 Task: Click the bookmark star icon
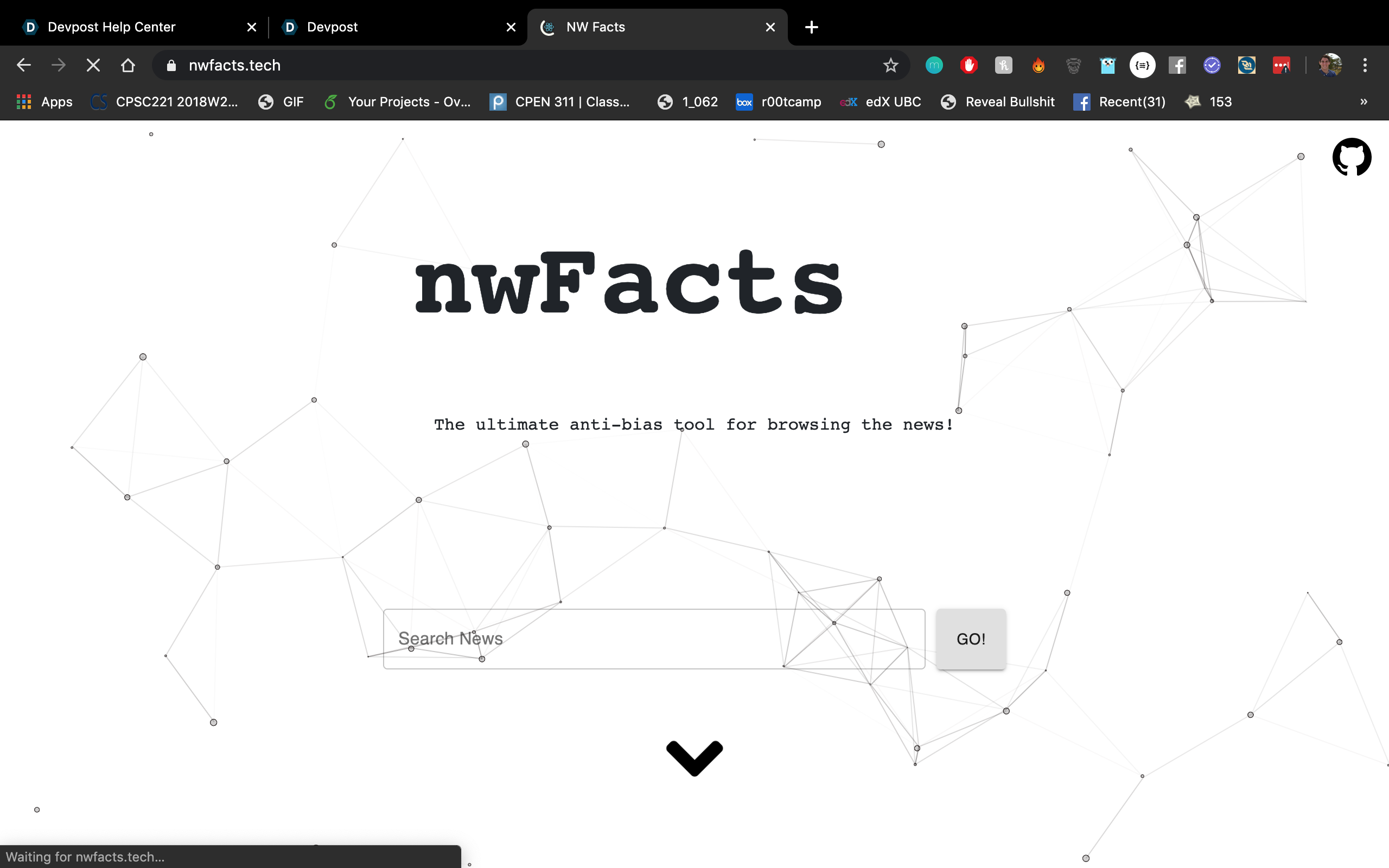[890, 66]
